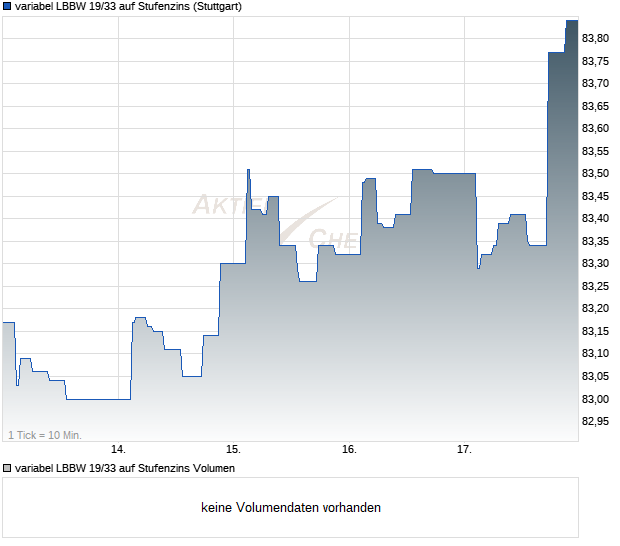Image resolution: width=620 pixels, height=546 pixels.
Task: Click the gray legend square for Volumen
Action: click(7, 469)
